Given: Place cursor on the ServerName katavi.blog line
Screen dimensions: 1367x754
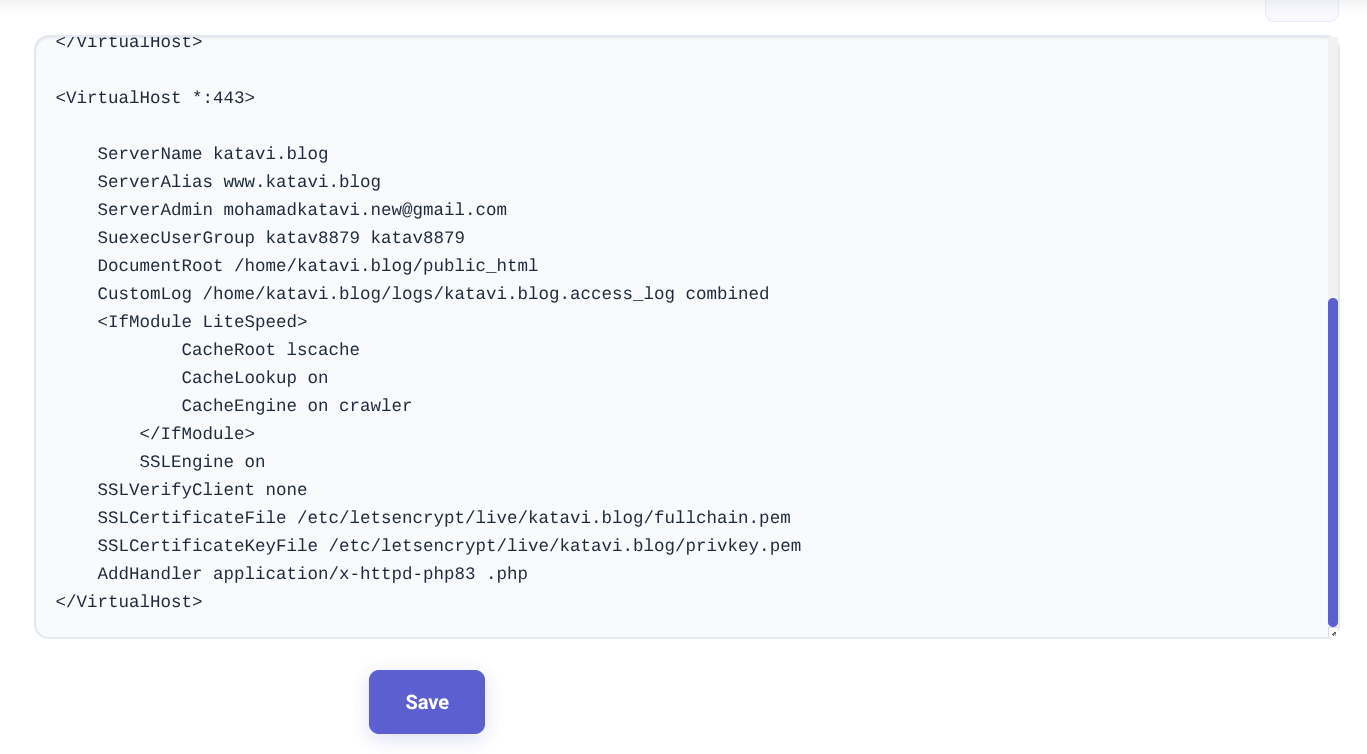Looking at the screenshot, I should 212,154.
